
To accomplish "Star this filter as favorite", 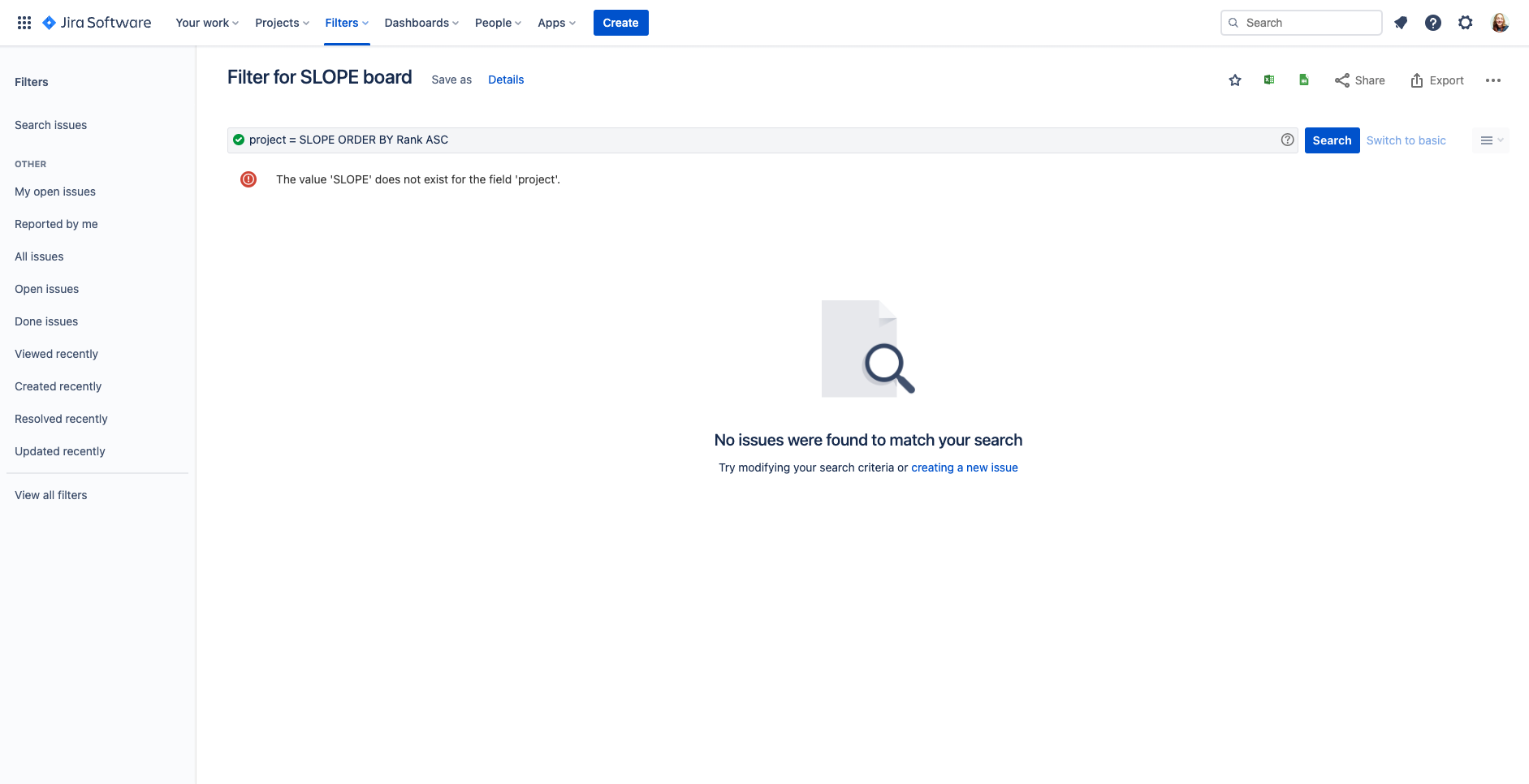I will pyautogui.click(x=1235, y=80).
